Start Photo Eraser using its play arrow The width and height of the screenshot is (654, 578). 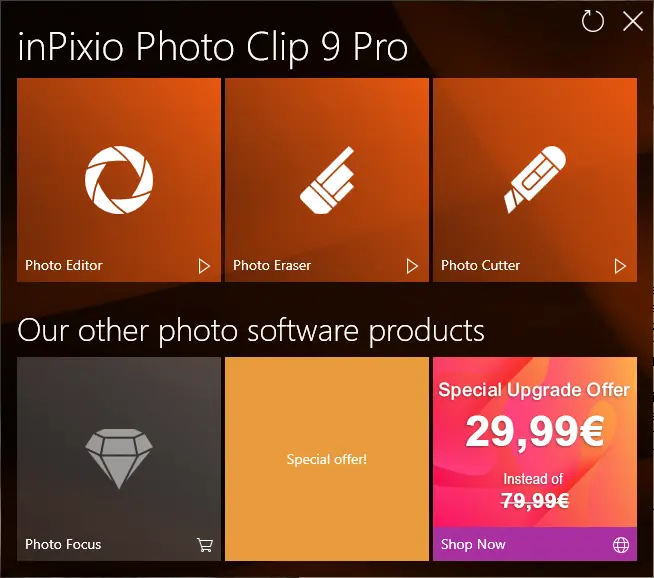click(412, 266)
